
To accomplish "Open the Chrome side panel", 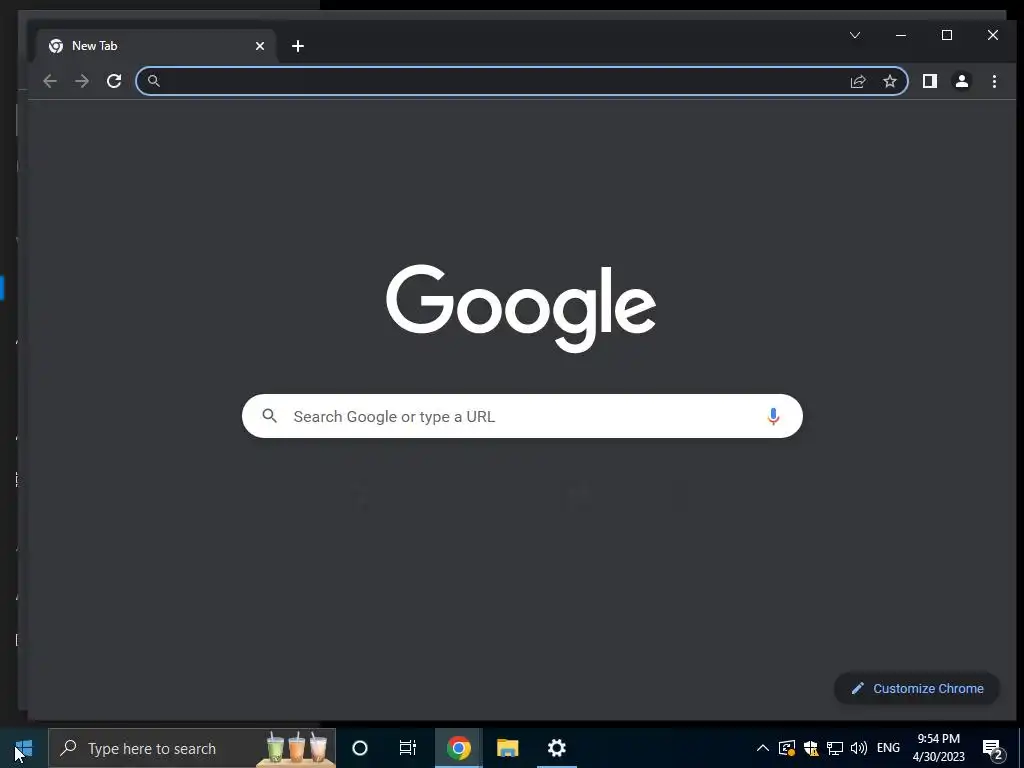I will [x=930, y=81].
